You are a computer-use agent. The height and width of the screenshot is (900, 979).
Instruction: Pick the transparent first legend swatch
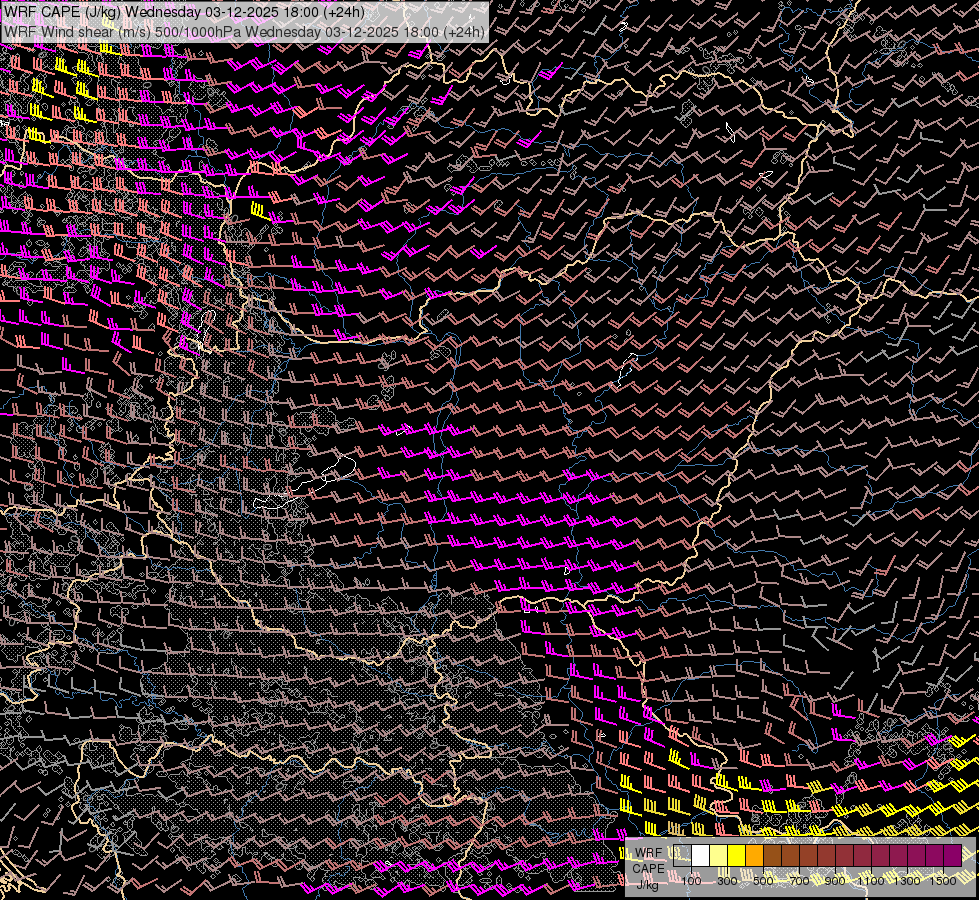pyautogui.click(x=683, y=855)
